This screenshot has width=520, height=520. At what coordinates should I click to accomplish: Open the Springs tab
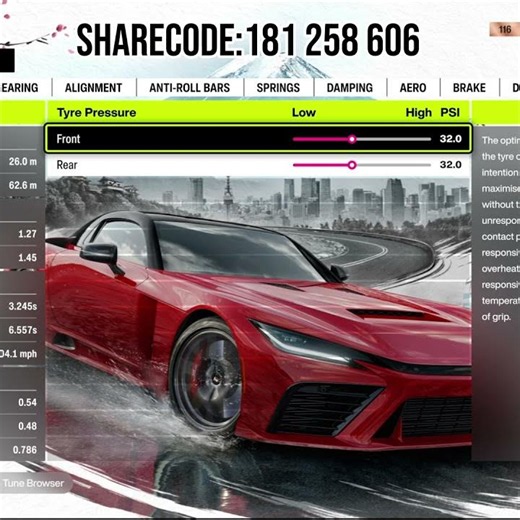tap(278, 88)
